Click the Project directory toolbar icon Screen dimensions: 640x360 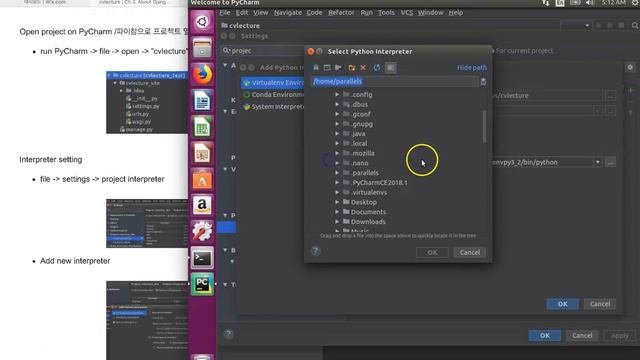338,67
